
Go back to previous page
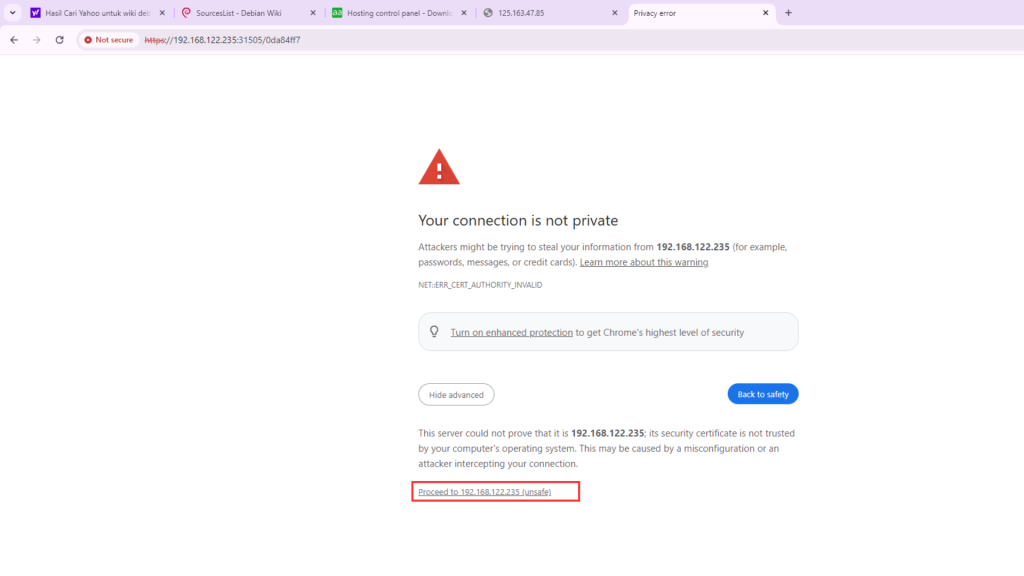[14, 40]
